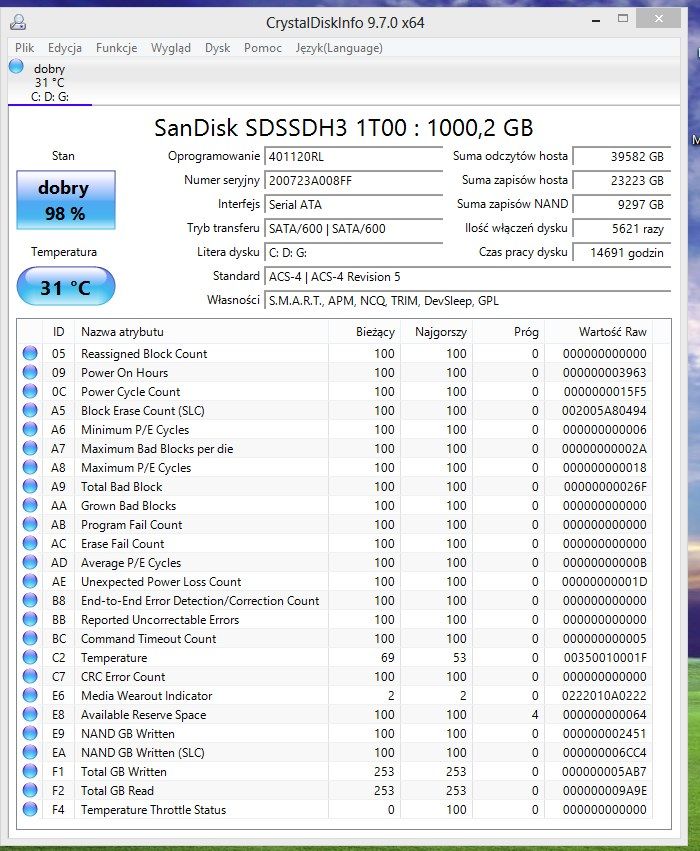
Task: Click status orb of Maximum P/E Cycles
Action: coord(30,467)
